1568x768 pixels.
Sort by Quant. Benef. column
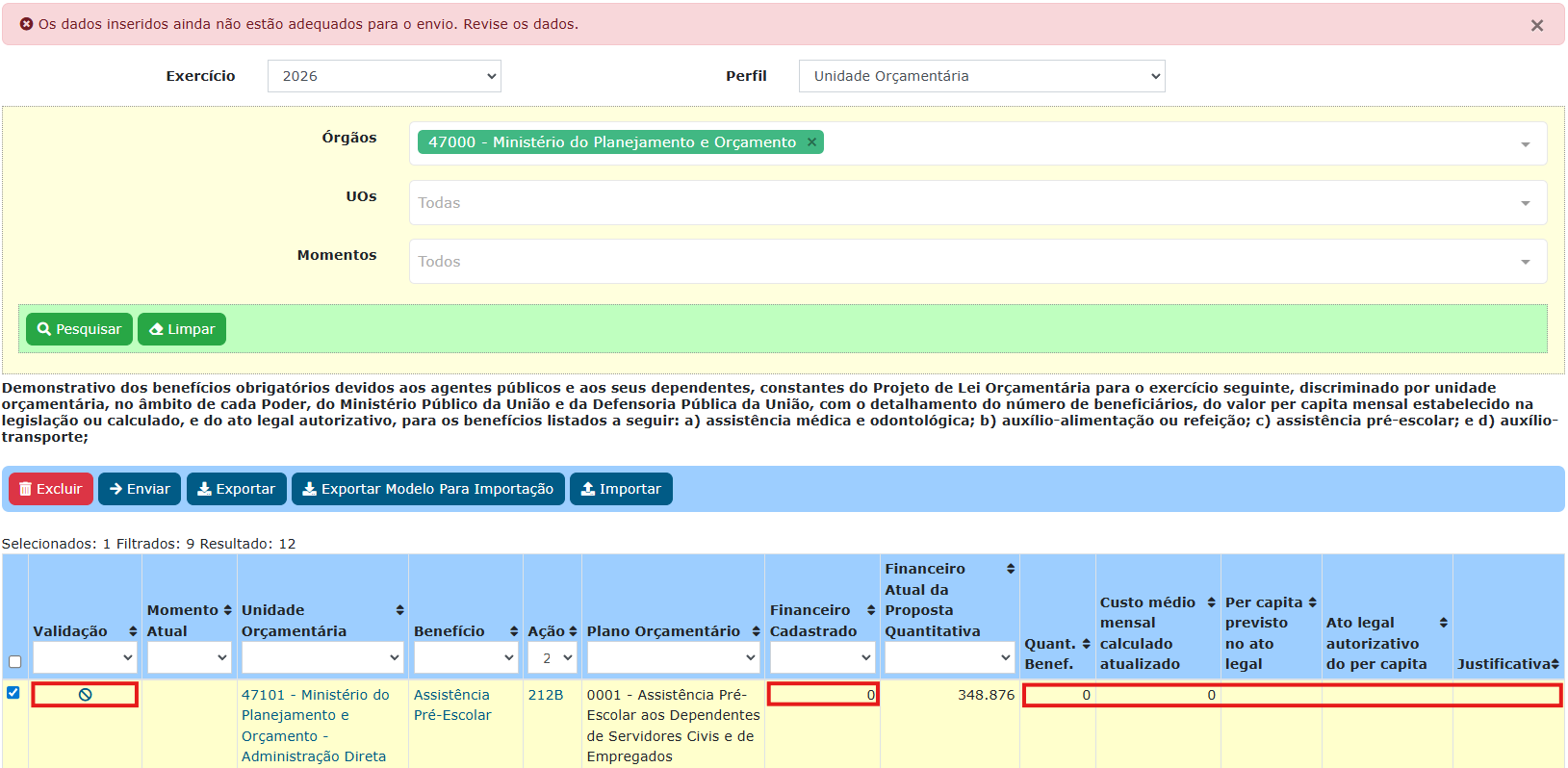point(1086,644)
